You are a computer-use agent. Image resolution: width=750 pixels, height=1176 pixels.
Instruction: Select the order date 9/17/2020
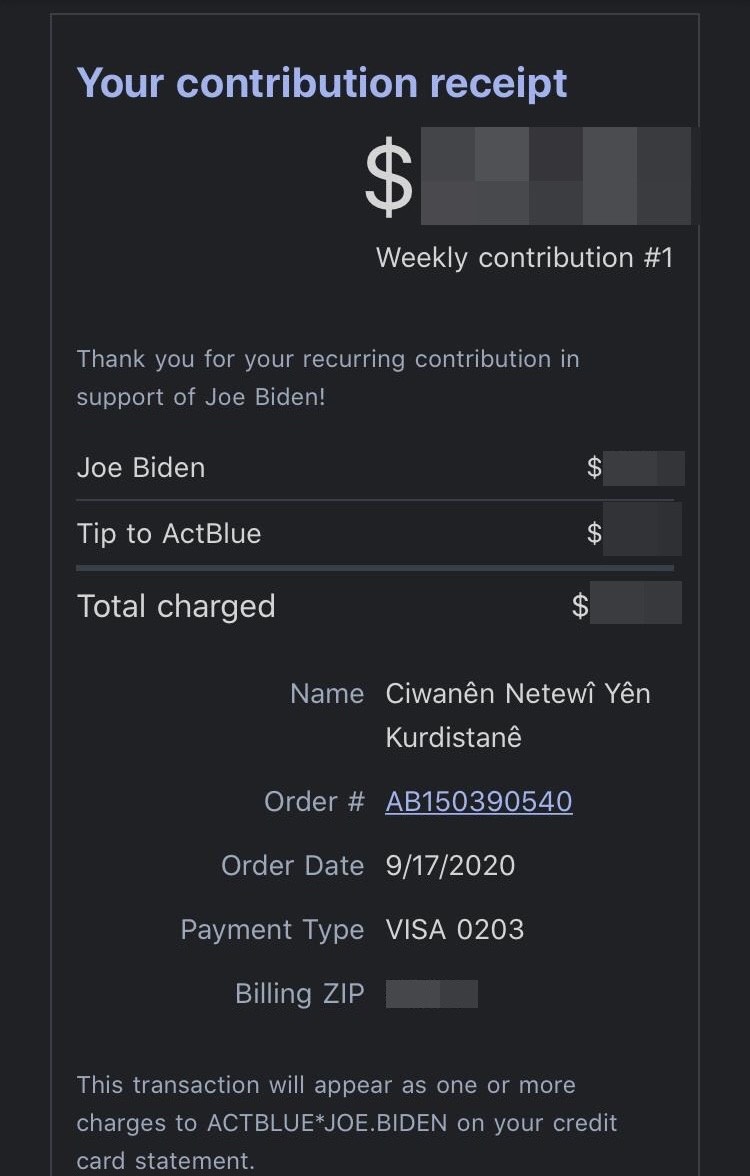pos(450,866)
